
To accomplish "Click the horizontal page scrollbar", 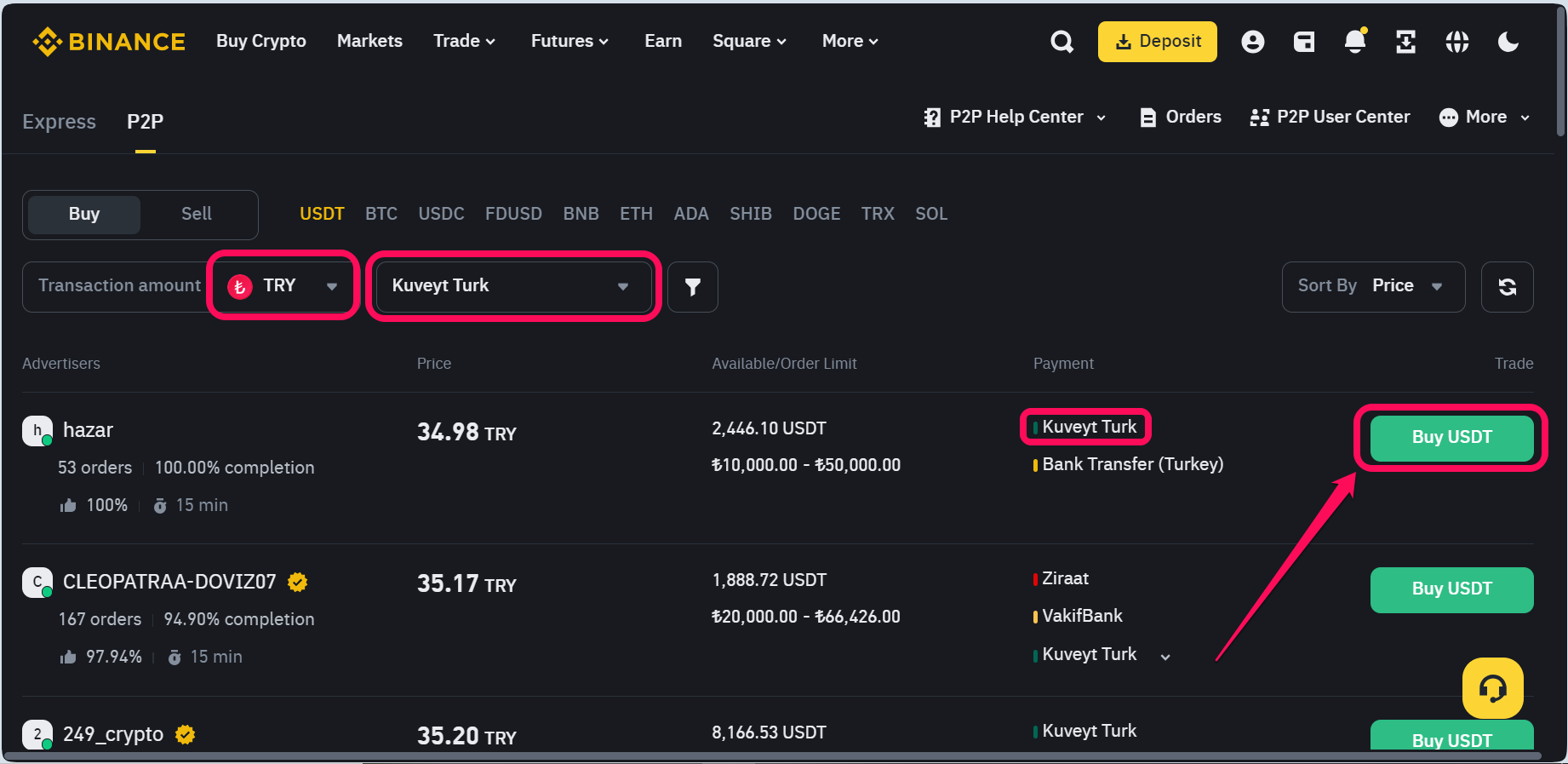I will pyautogui.click(x=775, y=755).
